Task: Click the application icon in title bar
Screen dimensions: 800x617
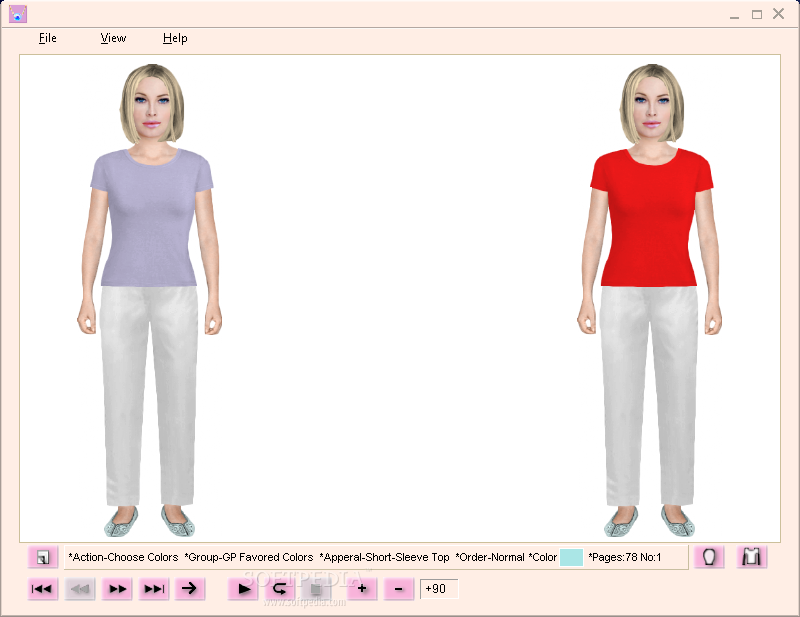Action: (x=18, y=14)
